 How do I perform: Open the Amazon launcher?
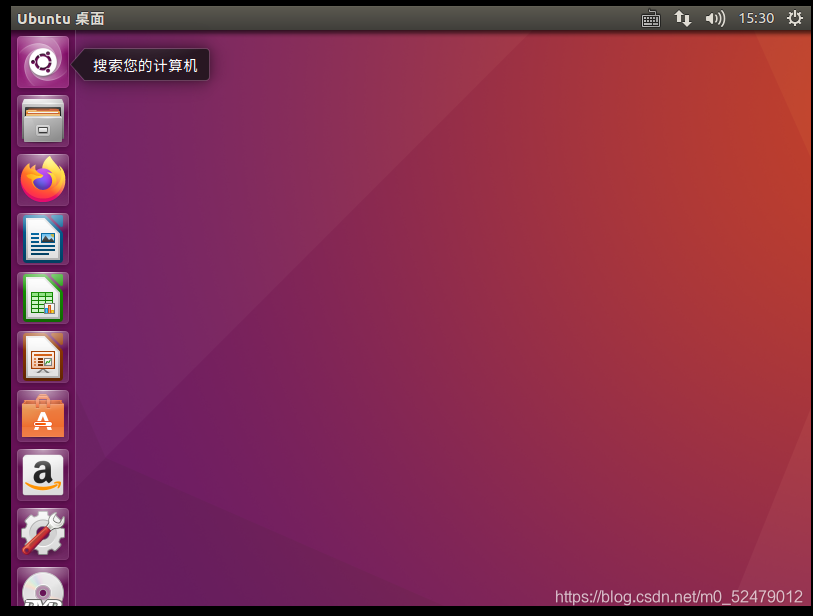[43, 475]
